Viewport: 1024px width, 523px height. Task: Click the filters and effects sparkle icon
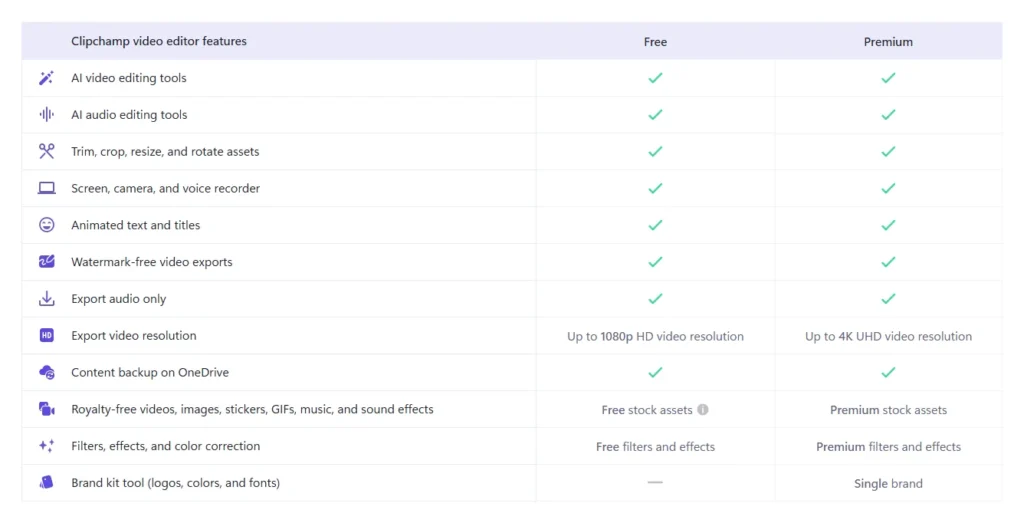(x=46, y=447)
